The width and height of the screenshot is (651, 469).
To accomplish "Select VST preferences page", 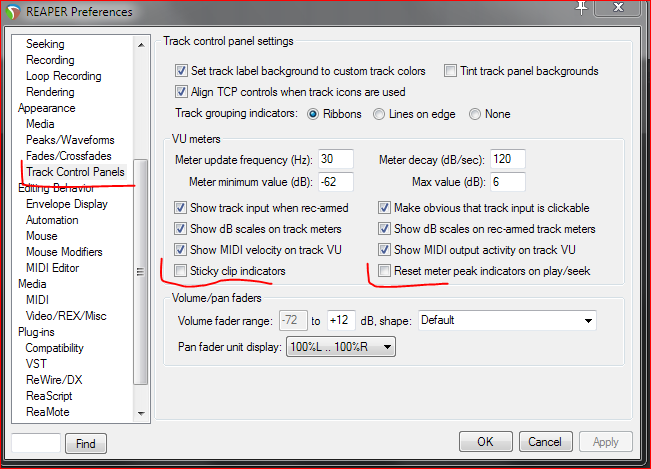I will tap(36, 364).
